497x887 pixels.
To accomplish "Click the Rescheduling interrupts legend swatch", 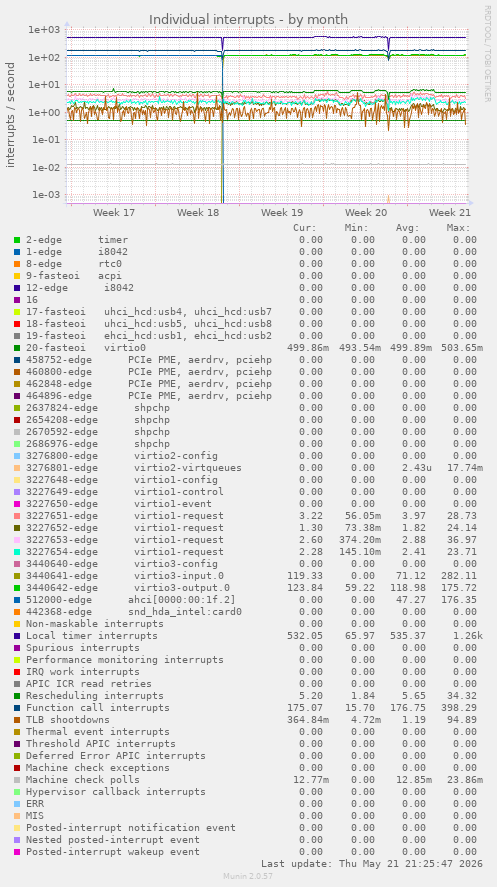I will [17, 696].
